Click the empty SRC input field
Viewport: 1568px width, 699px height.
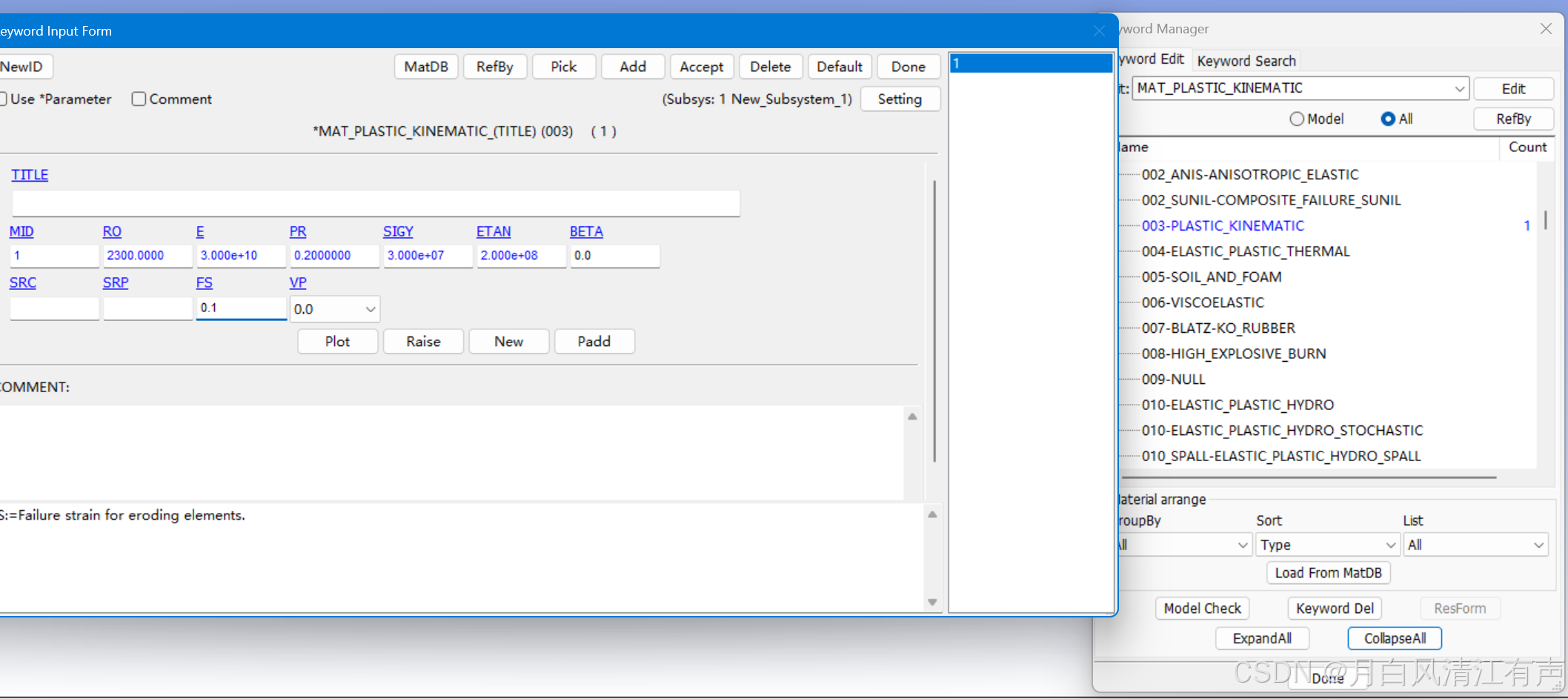[54, 308]
